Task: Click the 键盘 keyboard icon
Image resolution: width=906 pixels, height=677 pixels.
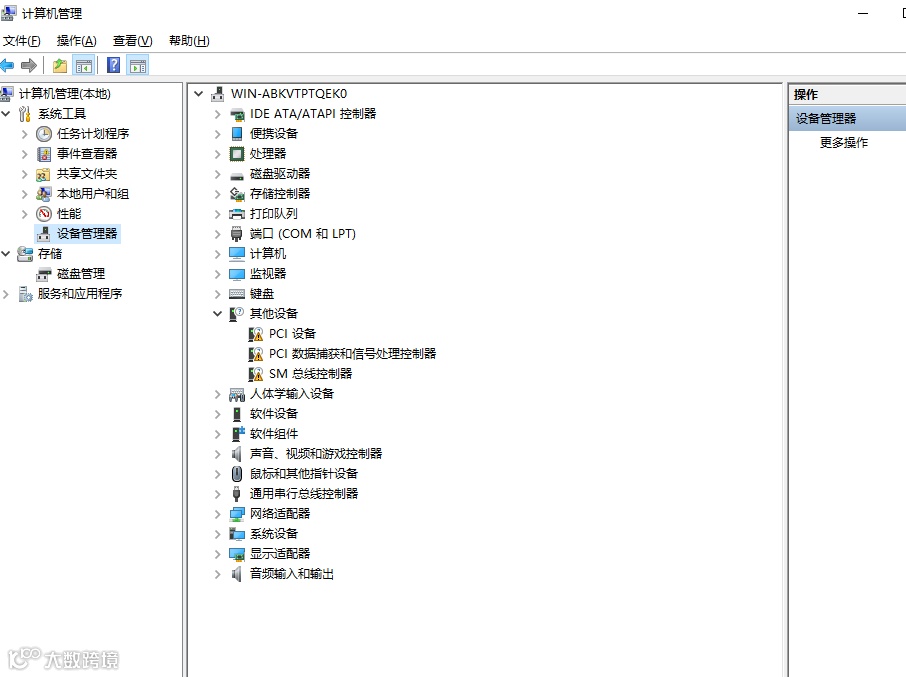Action: 237,294
